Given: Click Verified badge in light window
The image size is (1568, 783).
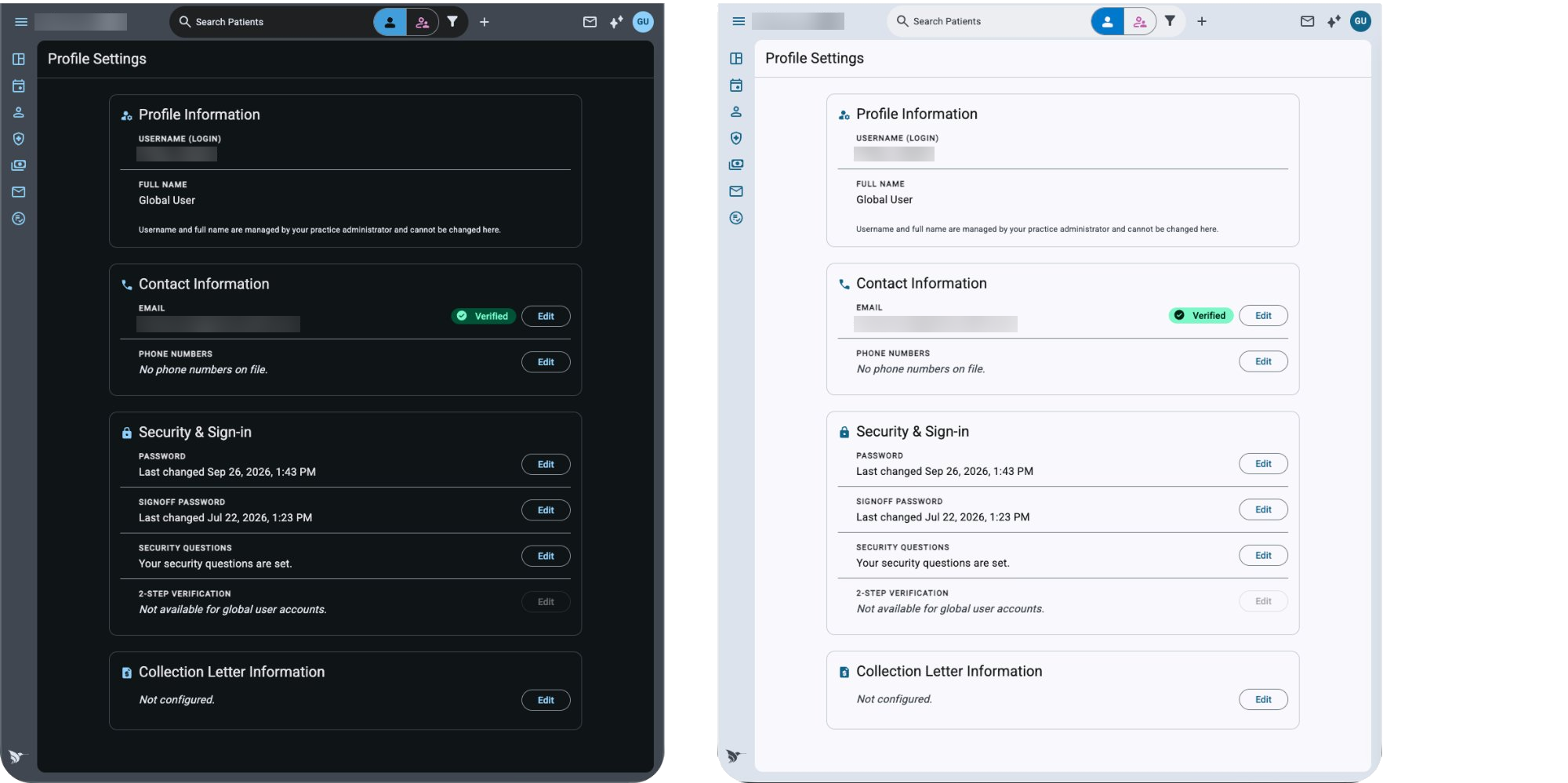Looking at the screenshot, I should (1200, 315).
